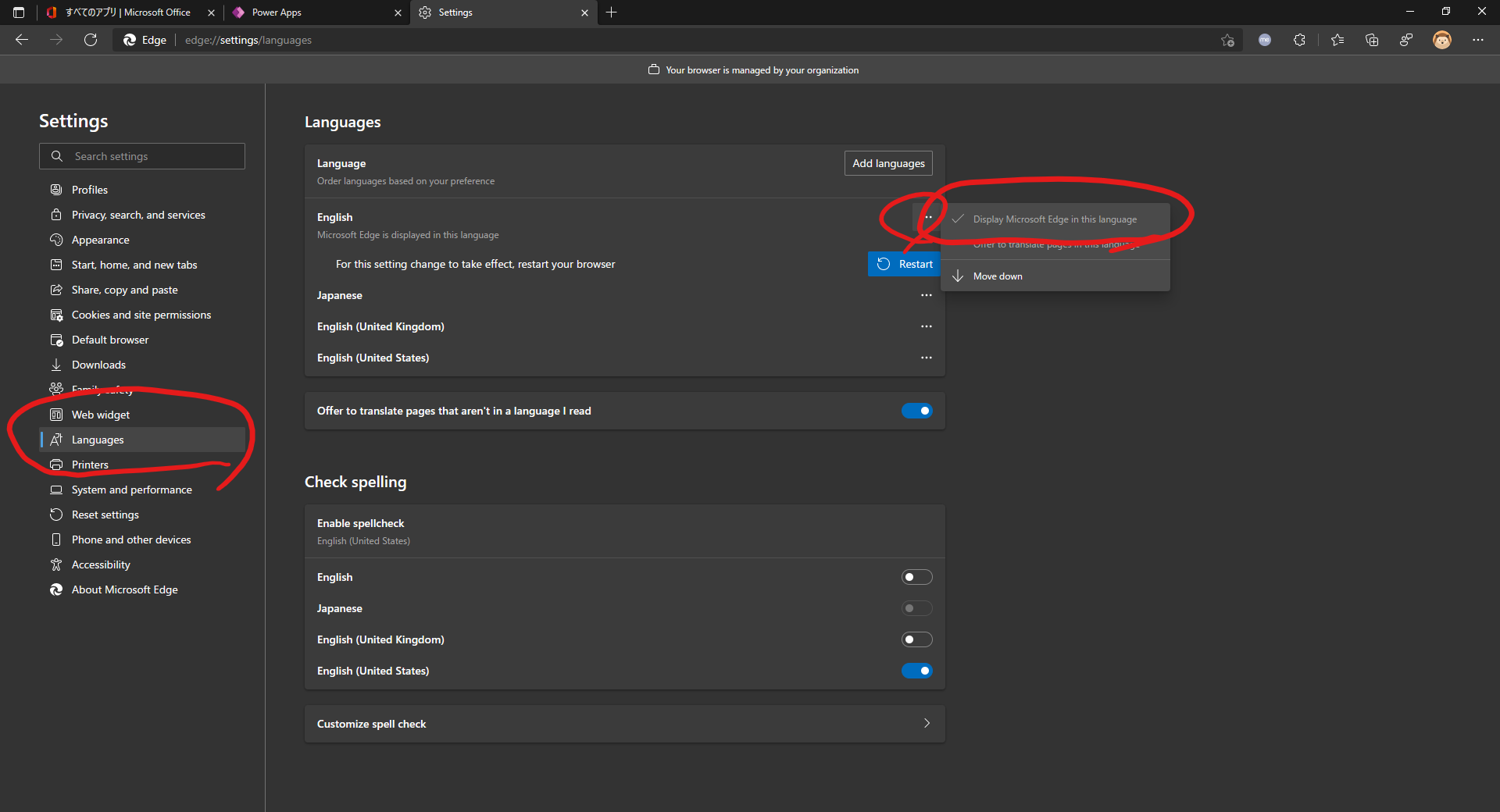Select Move down in the context menu
1500x812 pixels.
1055,276
